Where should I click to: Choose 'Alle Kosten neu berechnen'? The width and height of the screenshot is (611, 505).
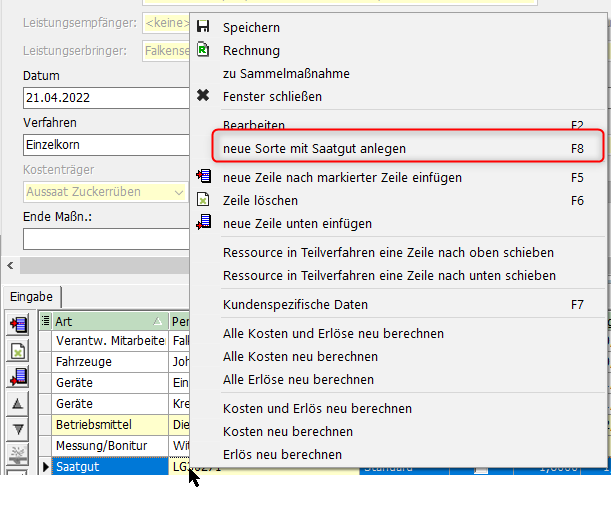click(x=300, y=356)
